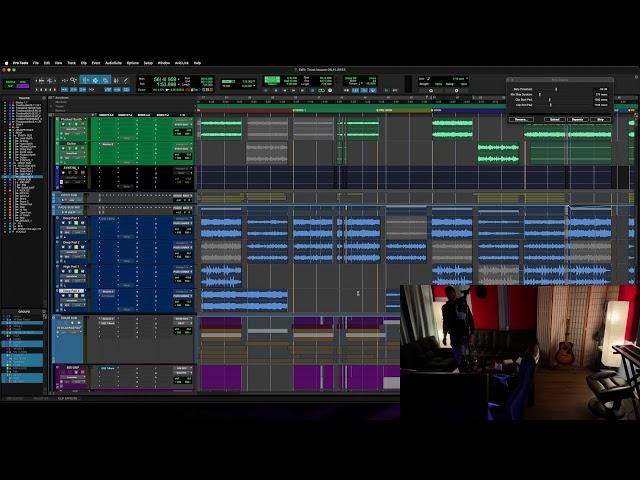
Task: Enable Grid edit mode
Action: tap(23, 86)
